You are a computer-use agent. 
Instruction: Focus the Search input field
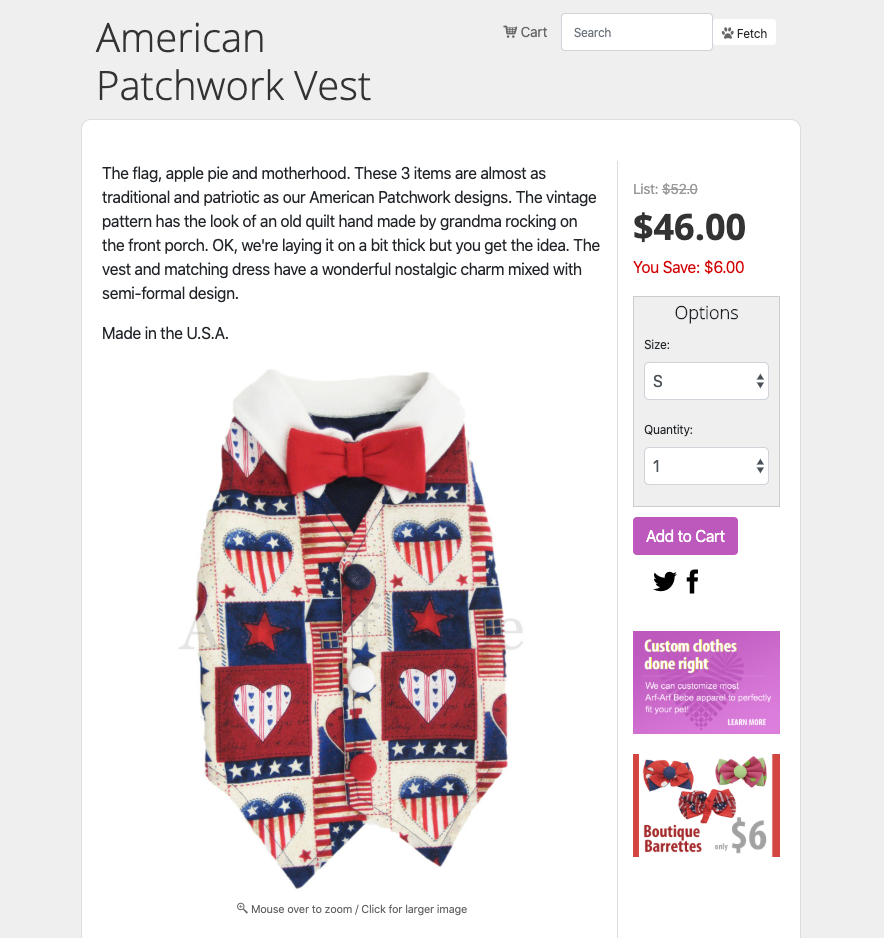pos(636,32)
